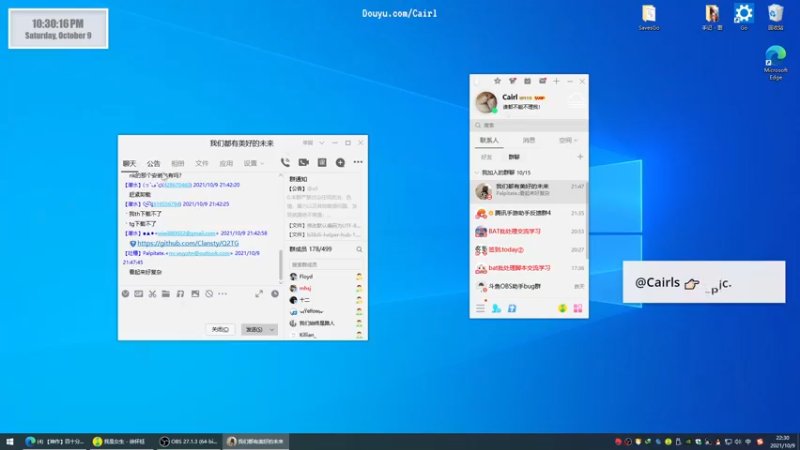Open the Microsoft Edge desktop shortcut

(776, 63)
